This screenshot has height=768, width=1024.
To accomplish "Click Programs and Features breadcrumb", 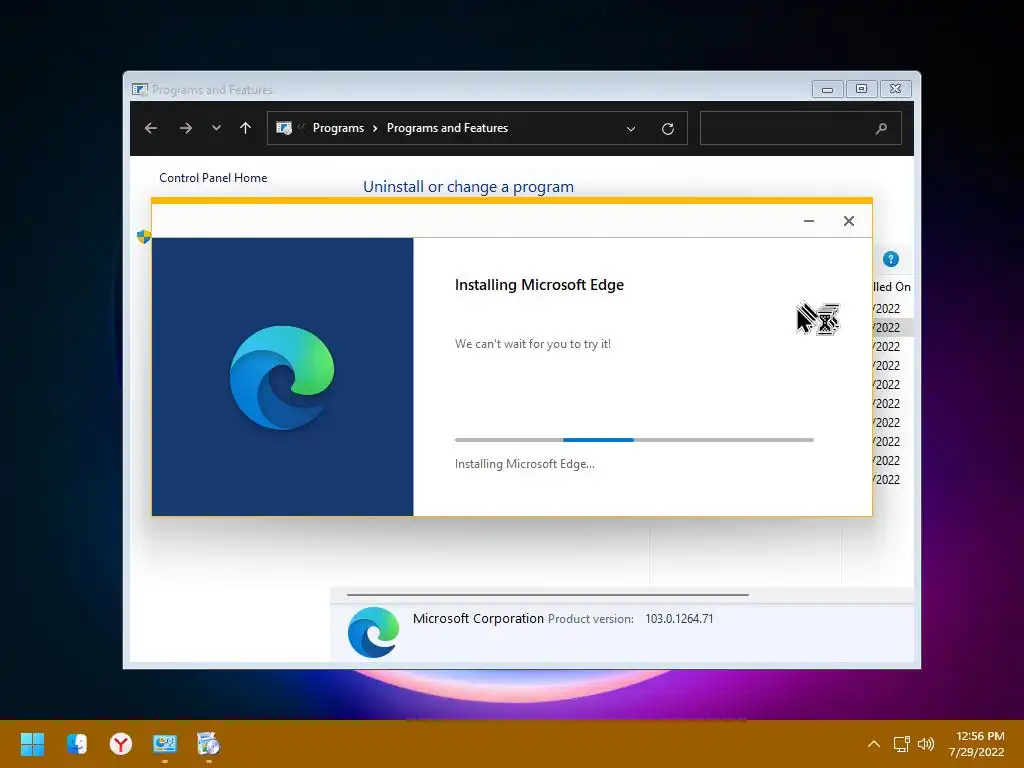I will coord(447,128).
